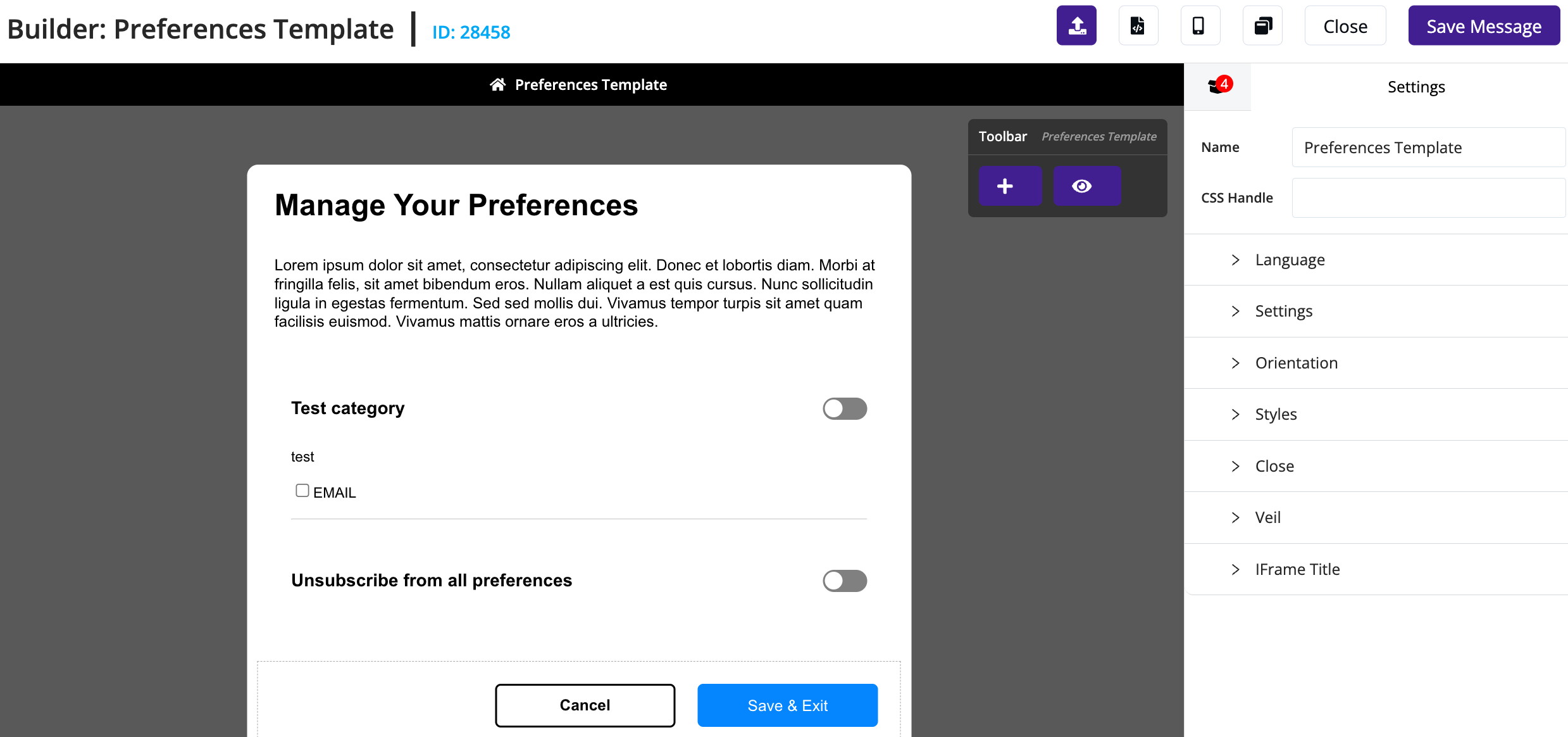Expand the IFrame Title section

tap(1297, 569)
